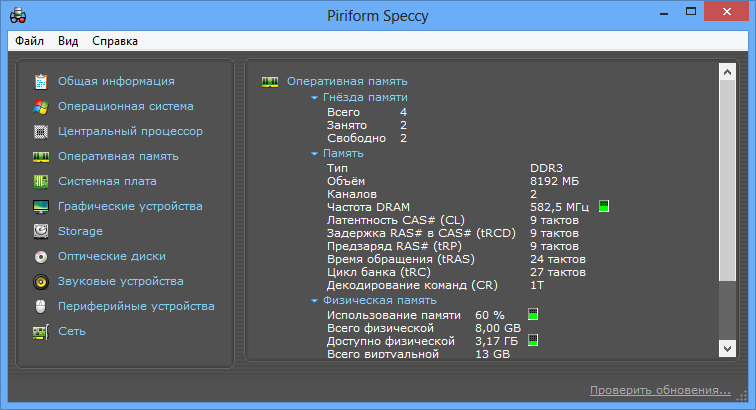Click the Занято row
This screenshot has height=410, width=756.
(x=367, y=125)
